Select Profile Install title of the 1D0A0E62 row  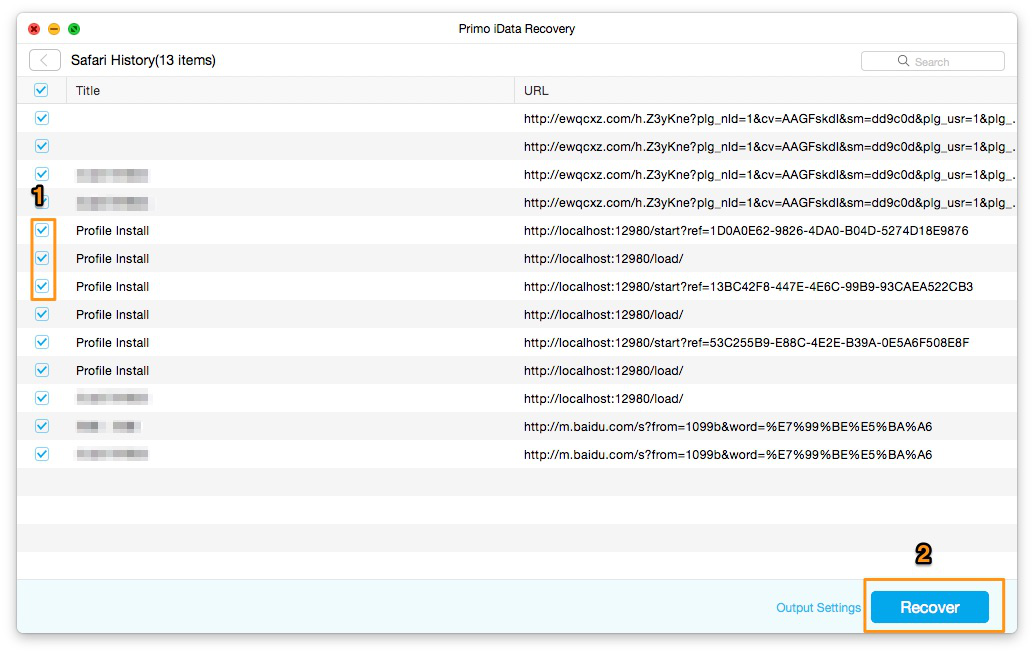coord(112,231)
